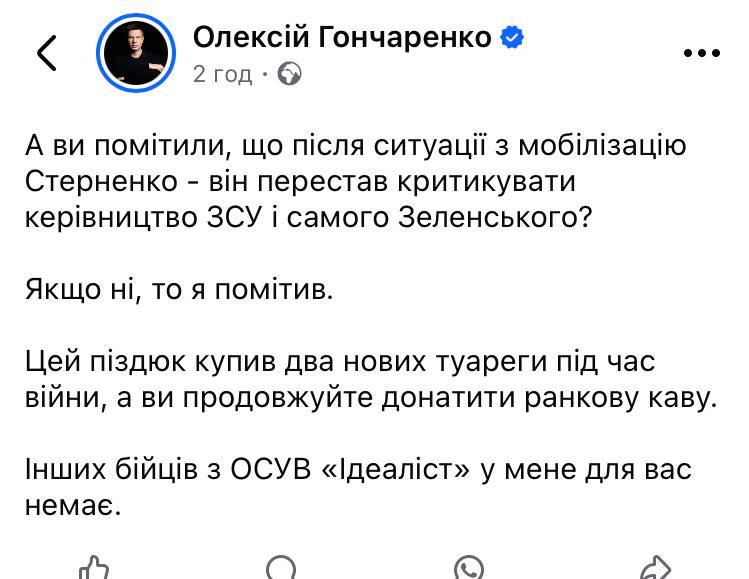This screenshot has height=579, width=749.
Task: Click the "2 год" post timestamp
Action: click(222, 74)
